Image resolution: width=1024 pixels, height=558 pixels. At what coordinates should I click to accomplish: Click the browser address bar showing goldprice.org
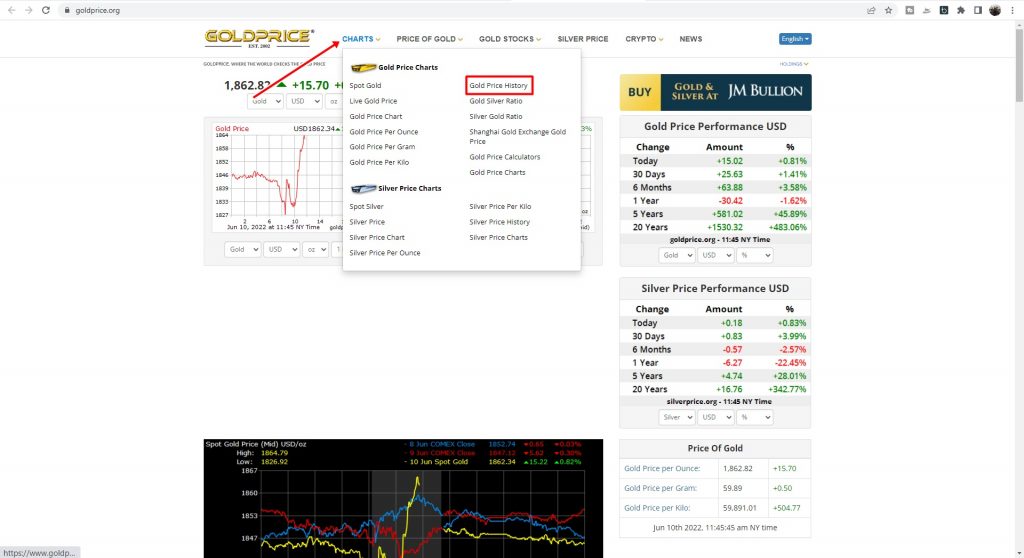click(x=400, y=10)
